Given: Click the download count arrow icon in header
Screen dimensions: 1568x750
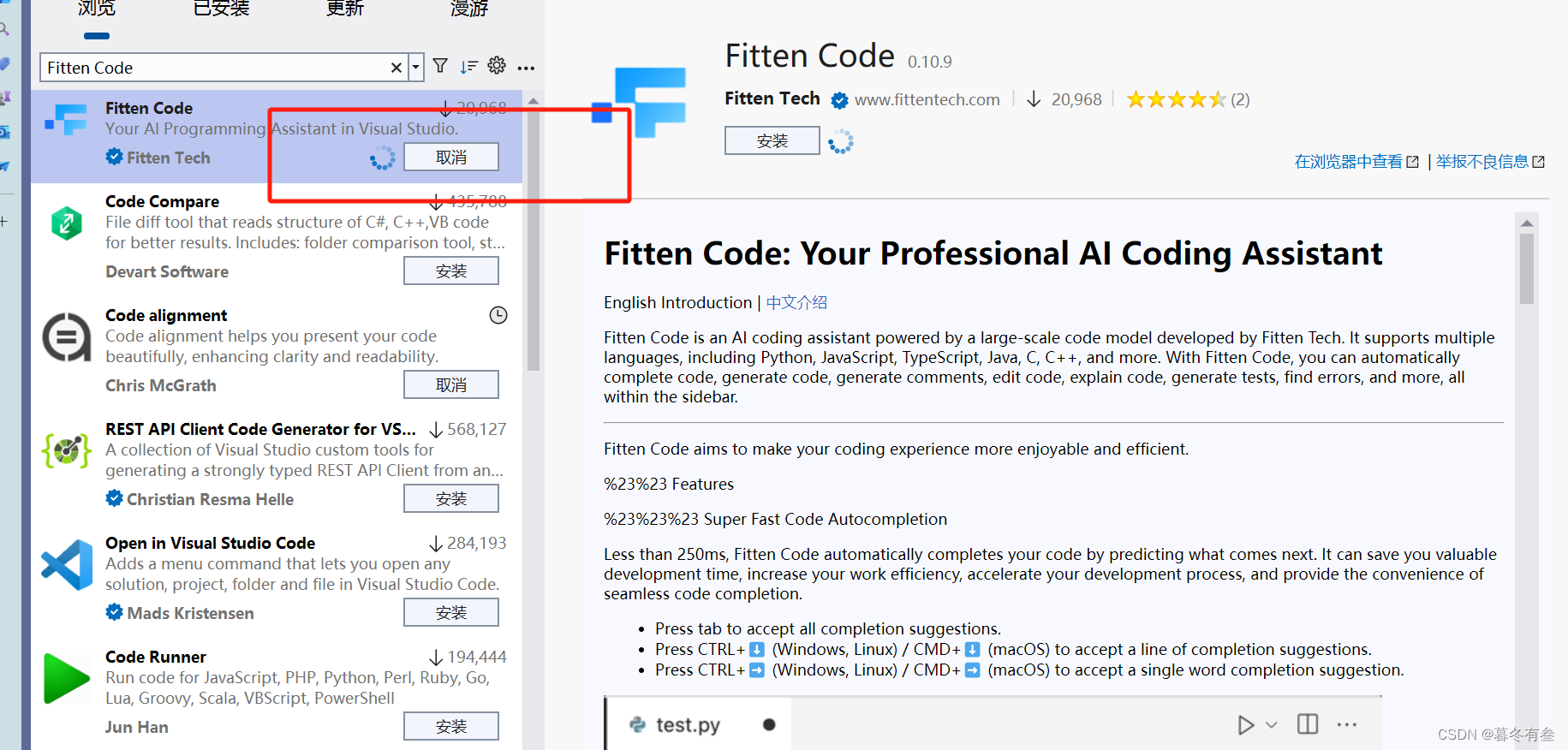Looking at the screenshot, I should tap(1034, 99).
